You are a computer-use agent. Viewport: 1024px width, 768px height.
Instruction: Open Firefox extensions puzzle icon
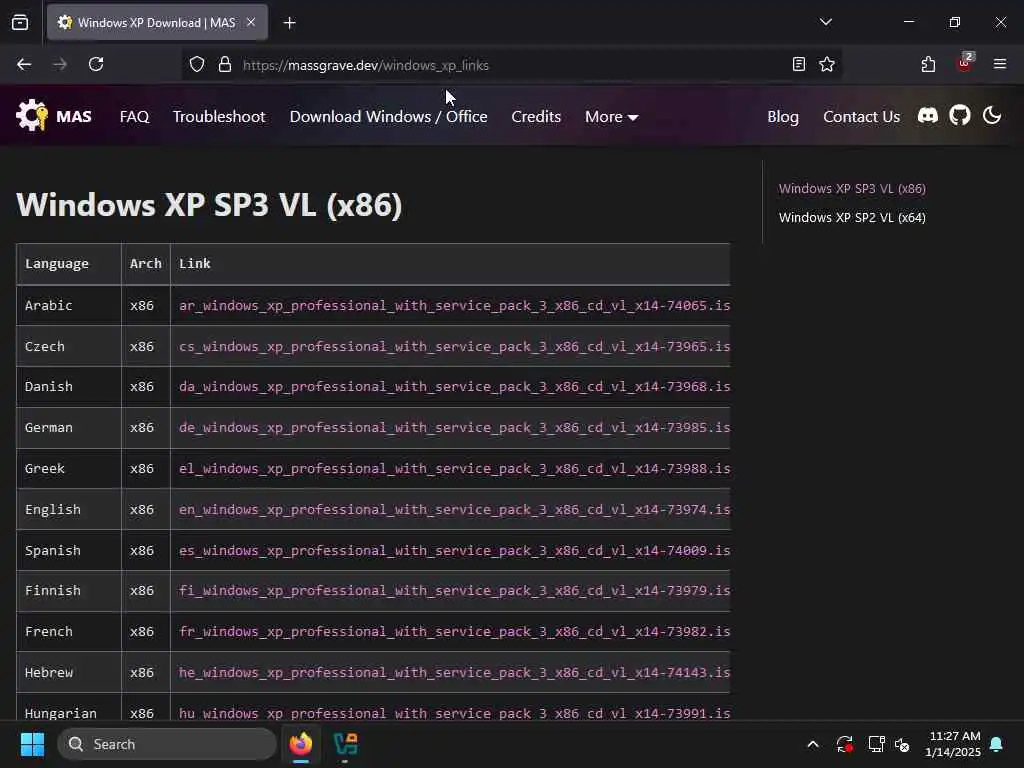[928, 64]
